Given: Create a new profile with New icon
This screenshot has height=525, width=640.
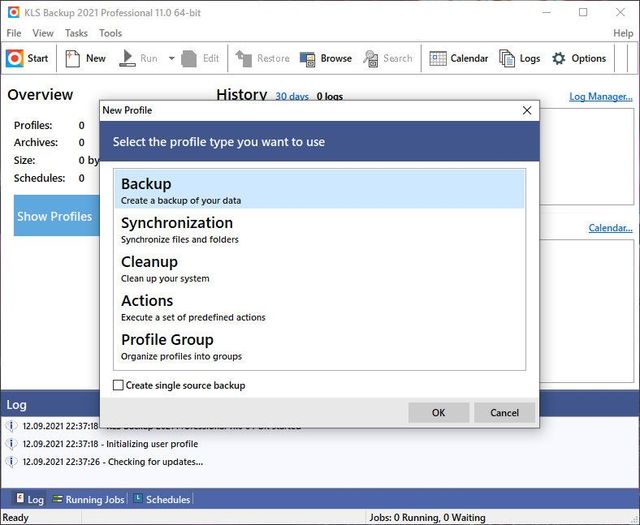Looking at the screenshot, I should pos(73,58).
